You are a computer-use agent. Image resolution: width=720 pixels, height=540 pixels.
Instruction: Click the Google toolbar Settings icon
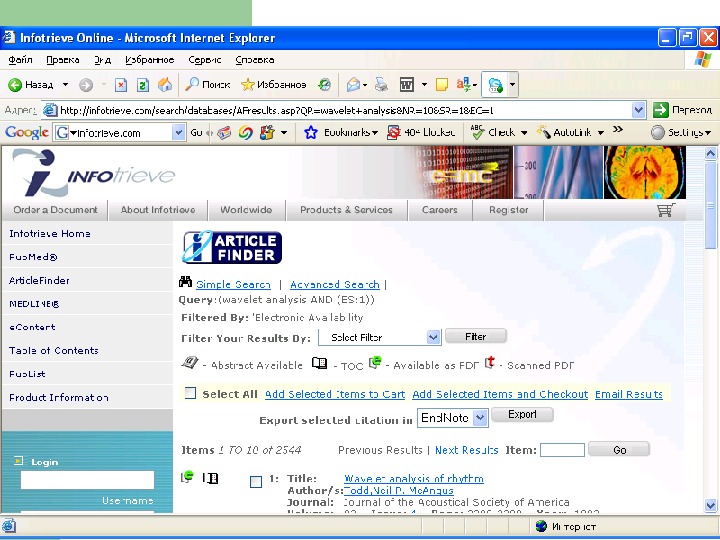[x=658, y=133]
